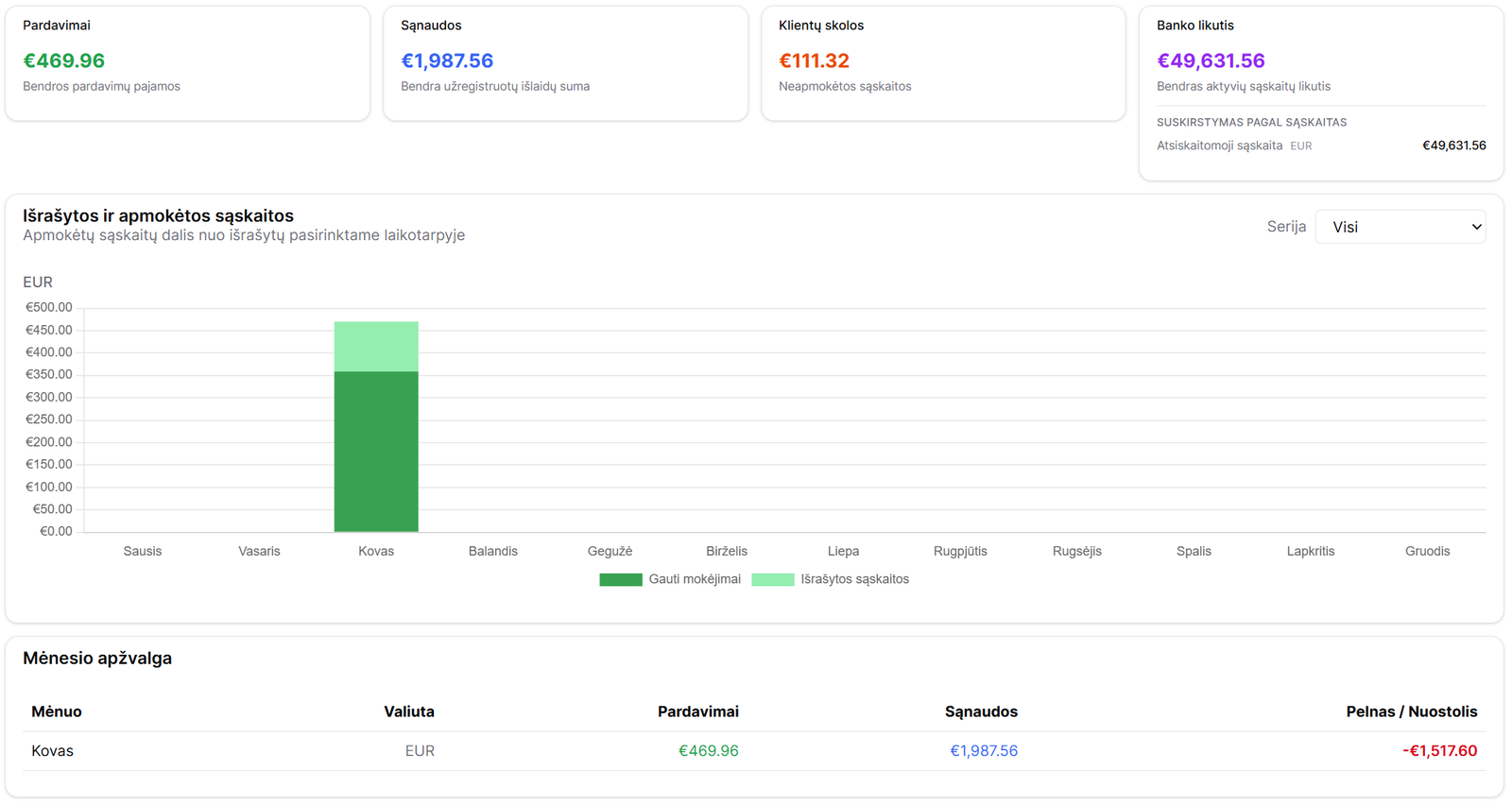
Task: Click the dark green Gauti mokėjimai legend swatch
Action: (621, 579)
